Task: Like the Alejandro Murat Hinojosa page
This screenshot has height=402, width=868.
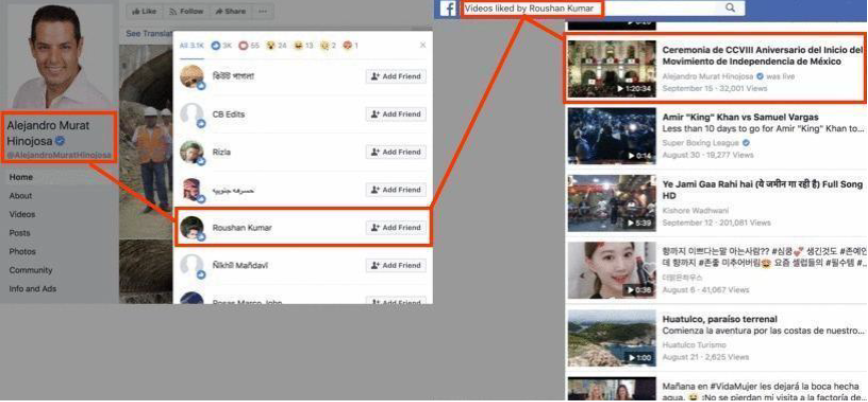Action: (142, 11)
